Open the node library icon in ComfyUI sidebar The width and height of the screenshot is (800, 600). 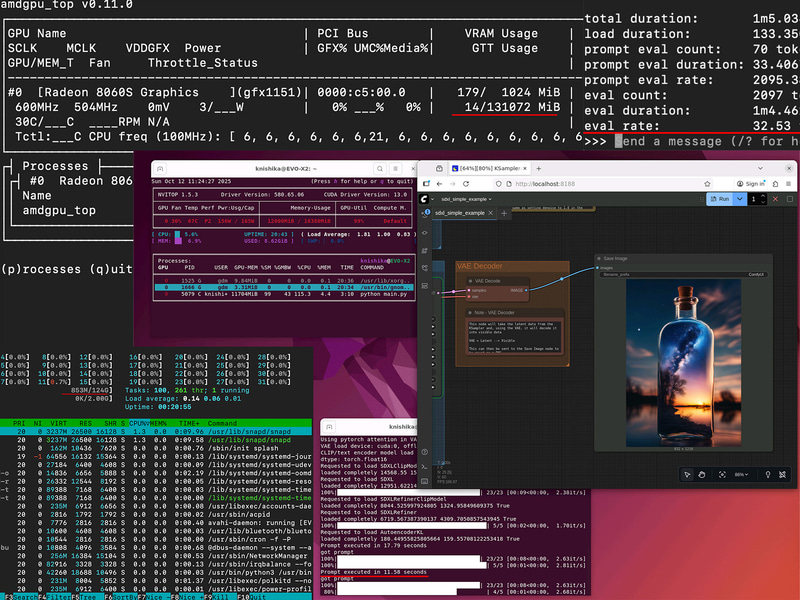coord(424,251)
